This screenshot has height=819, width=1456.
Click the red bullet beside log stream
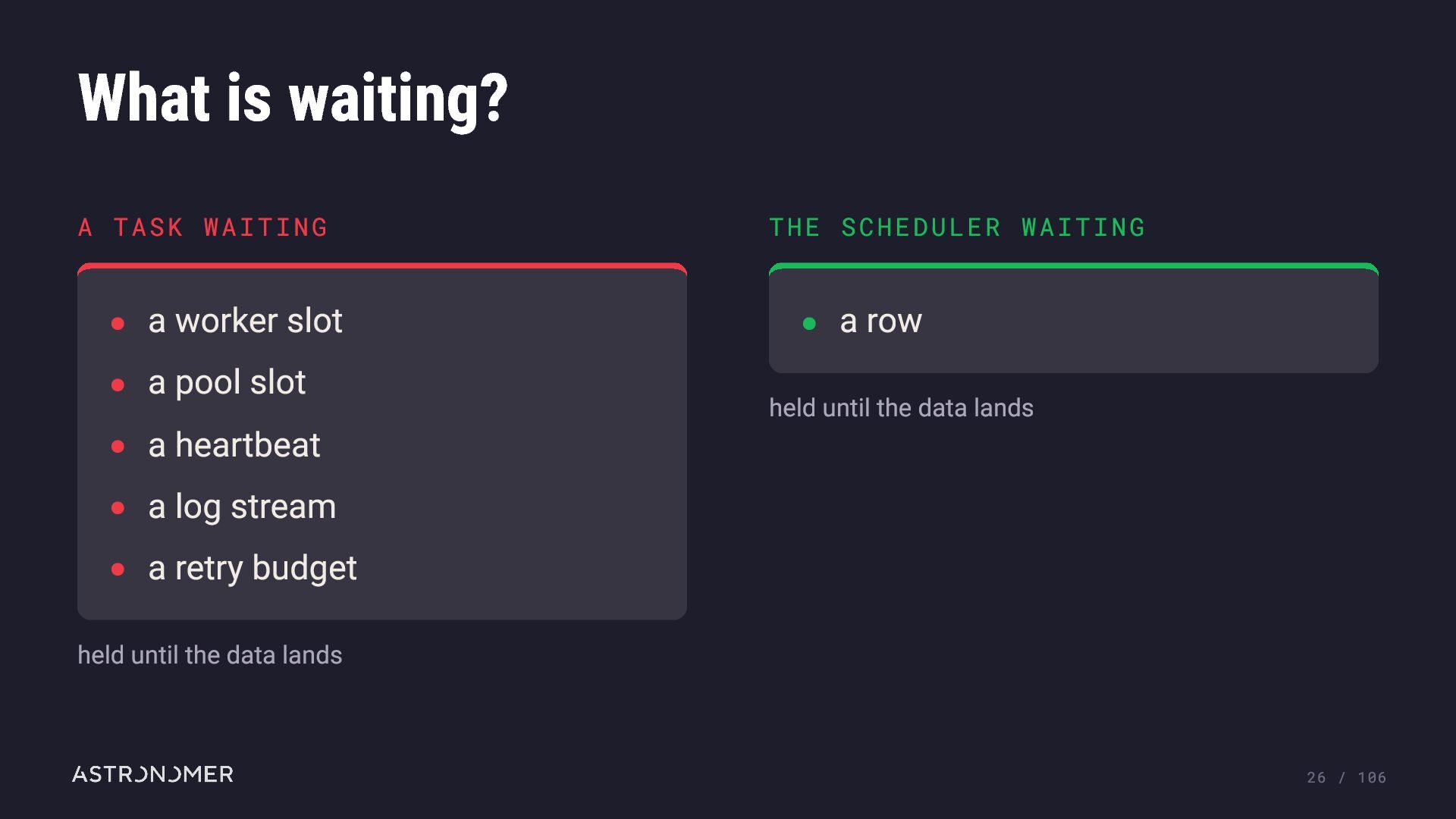118,508
